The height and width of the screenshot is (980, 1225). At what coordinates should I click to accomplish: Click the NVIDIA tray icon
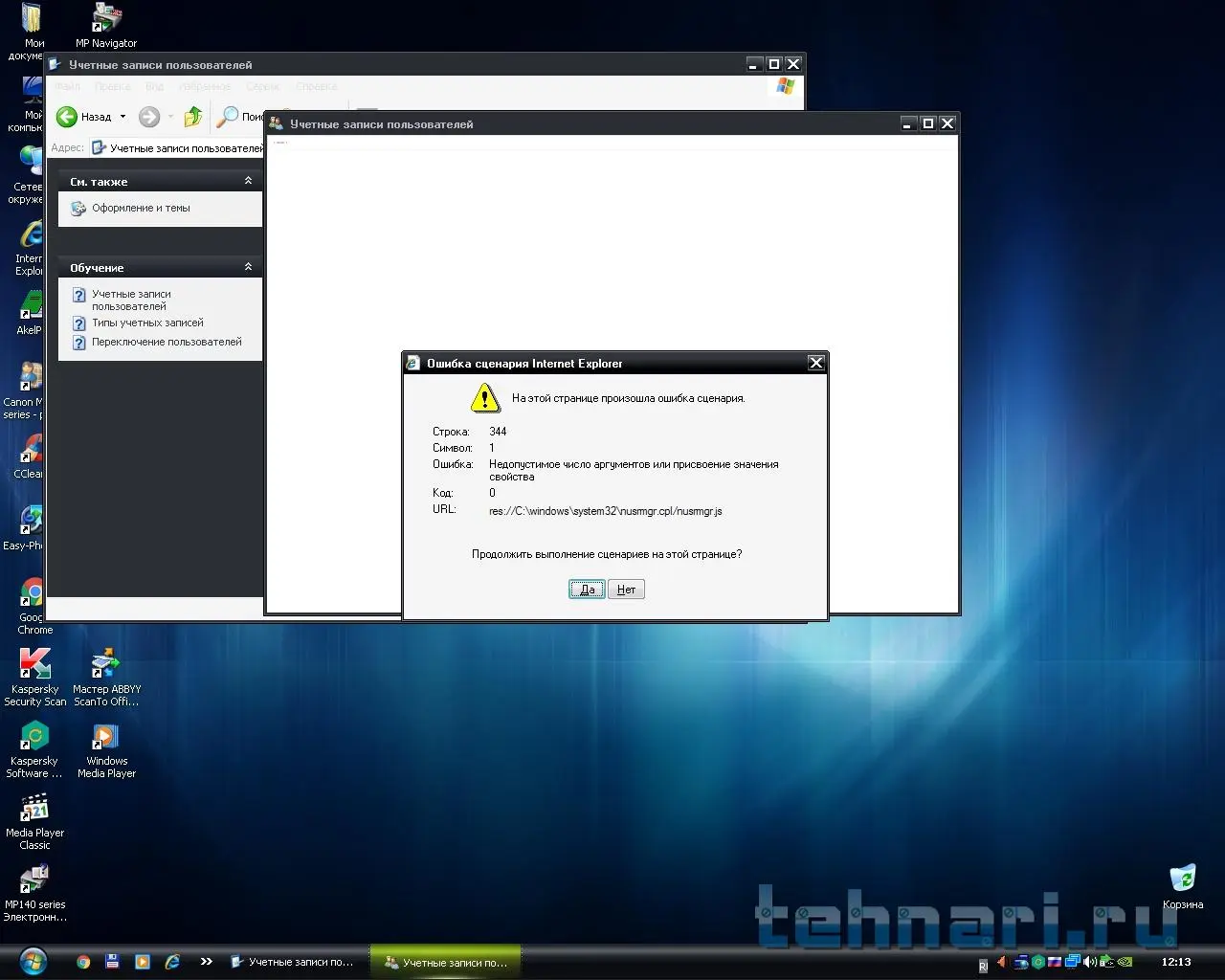[x=1125, y=962]
